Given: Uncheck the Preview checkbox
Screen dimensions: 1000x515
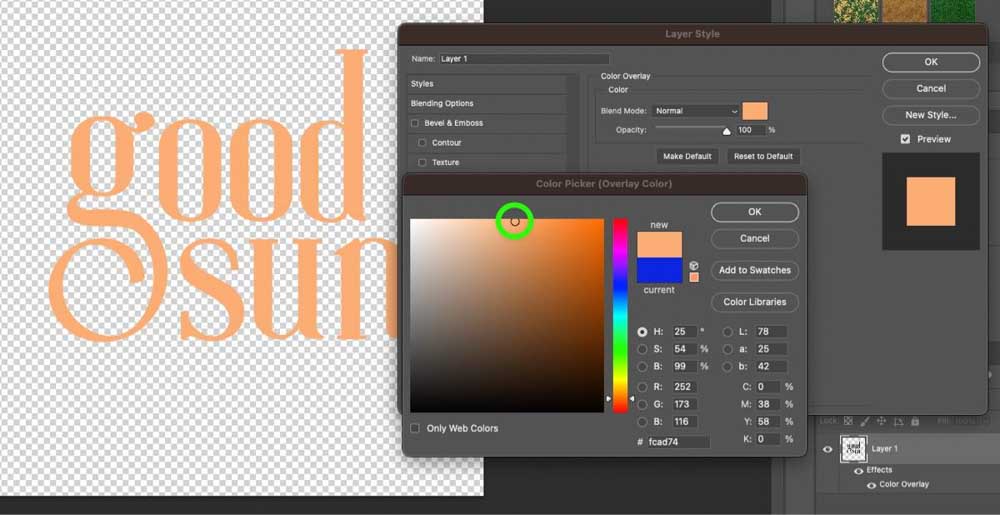Looking at the screenshot, I should tap(905, 139).
